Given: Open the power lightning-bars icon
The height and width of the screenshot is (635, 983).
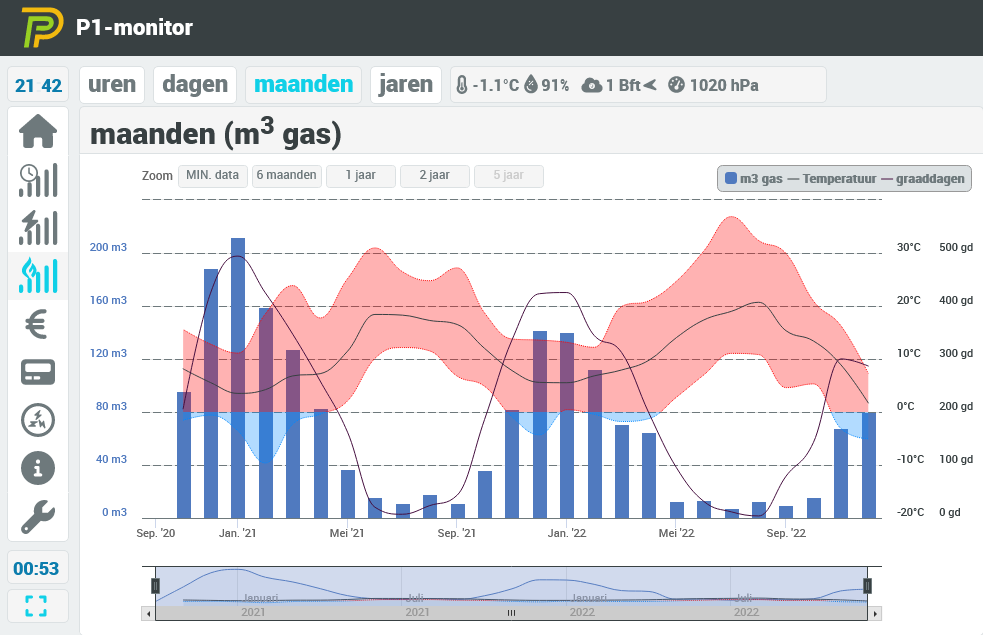Looking at the screenshot, I should (38, 228).
